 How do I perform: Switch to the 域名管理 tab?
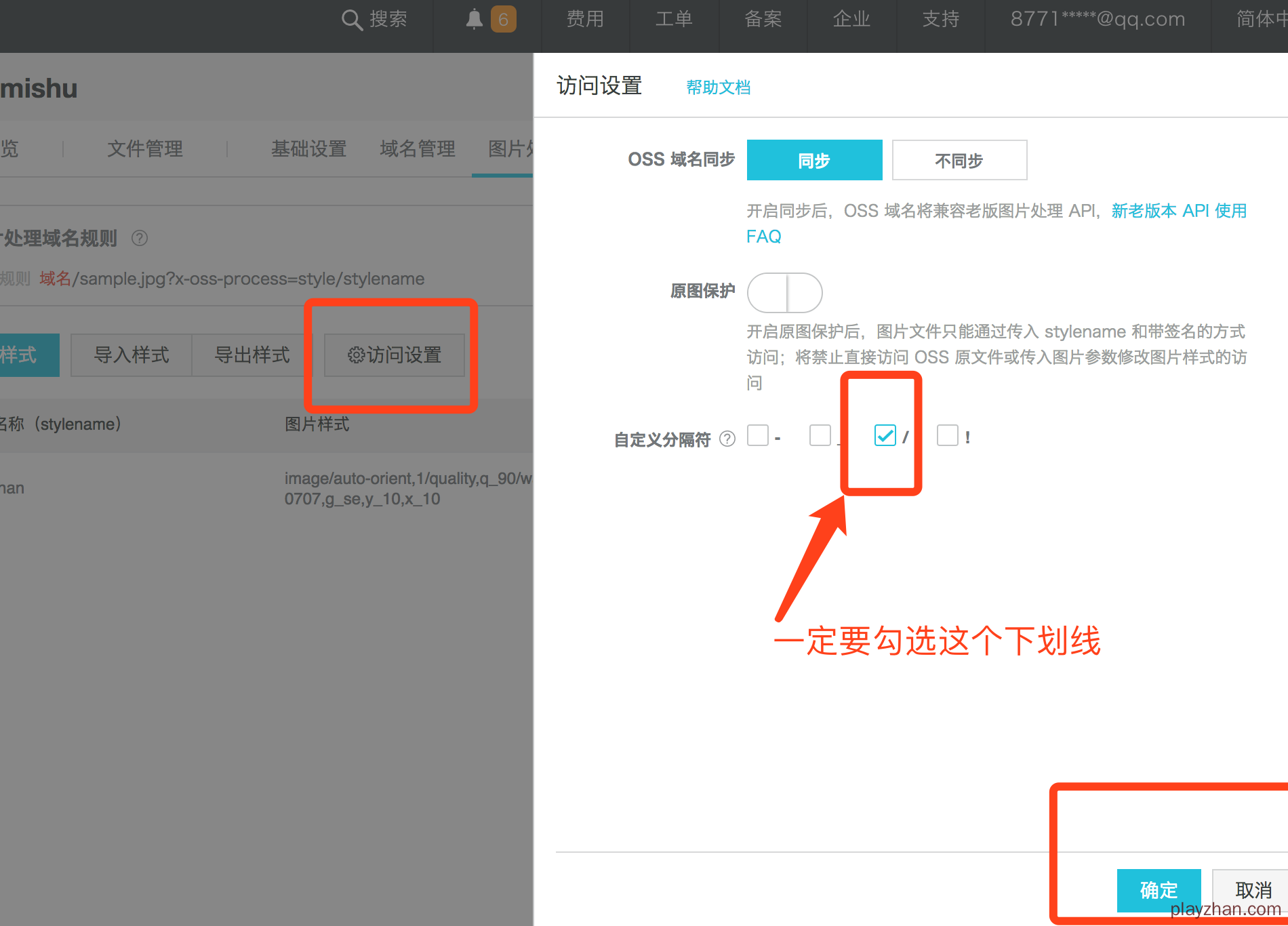(418, 148)
